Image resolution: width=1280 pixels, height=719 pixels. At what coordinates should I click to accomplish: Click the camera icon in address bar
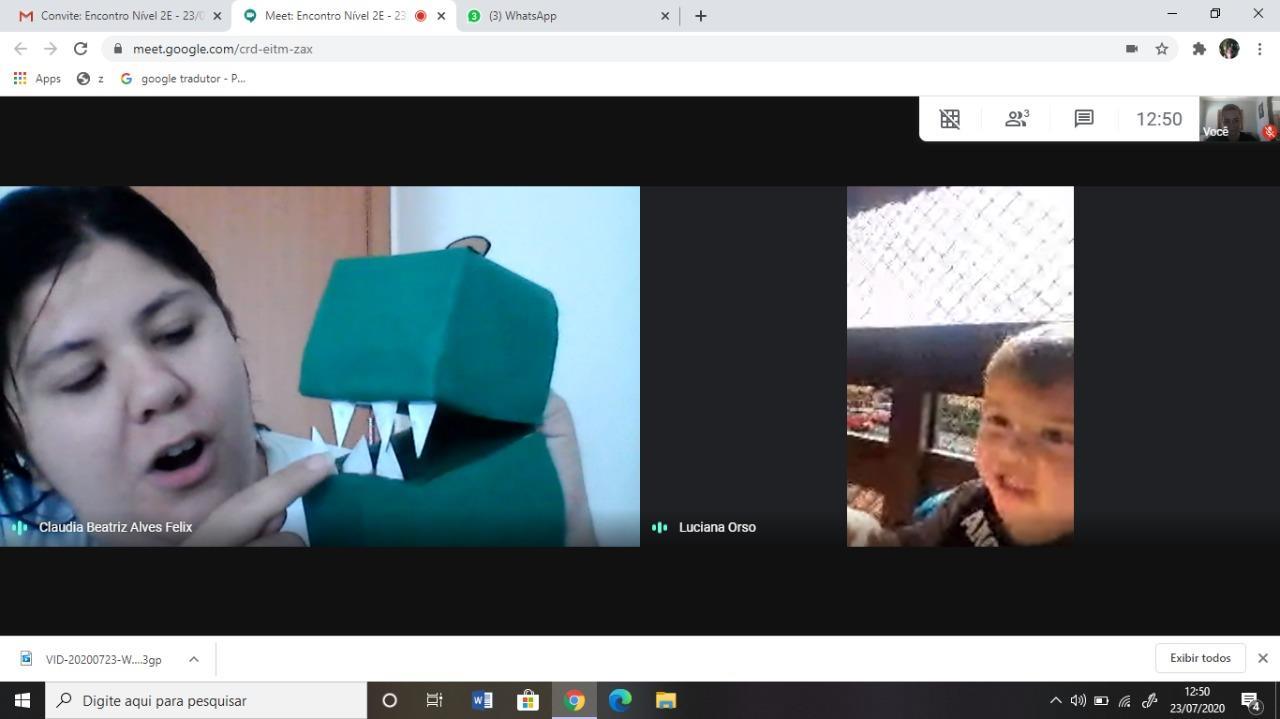point(1132,49)
